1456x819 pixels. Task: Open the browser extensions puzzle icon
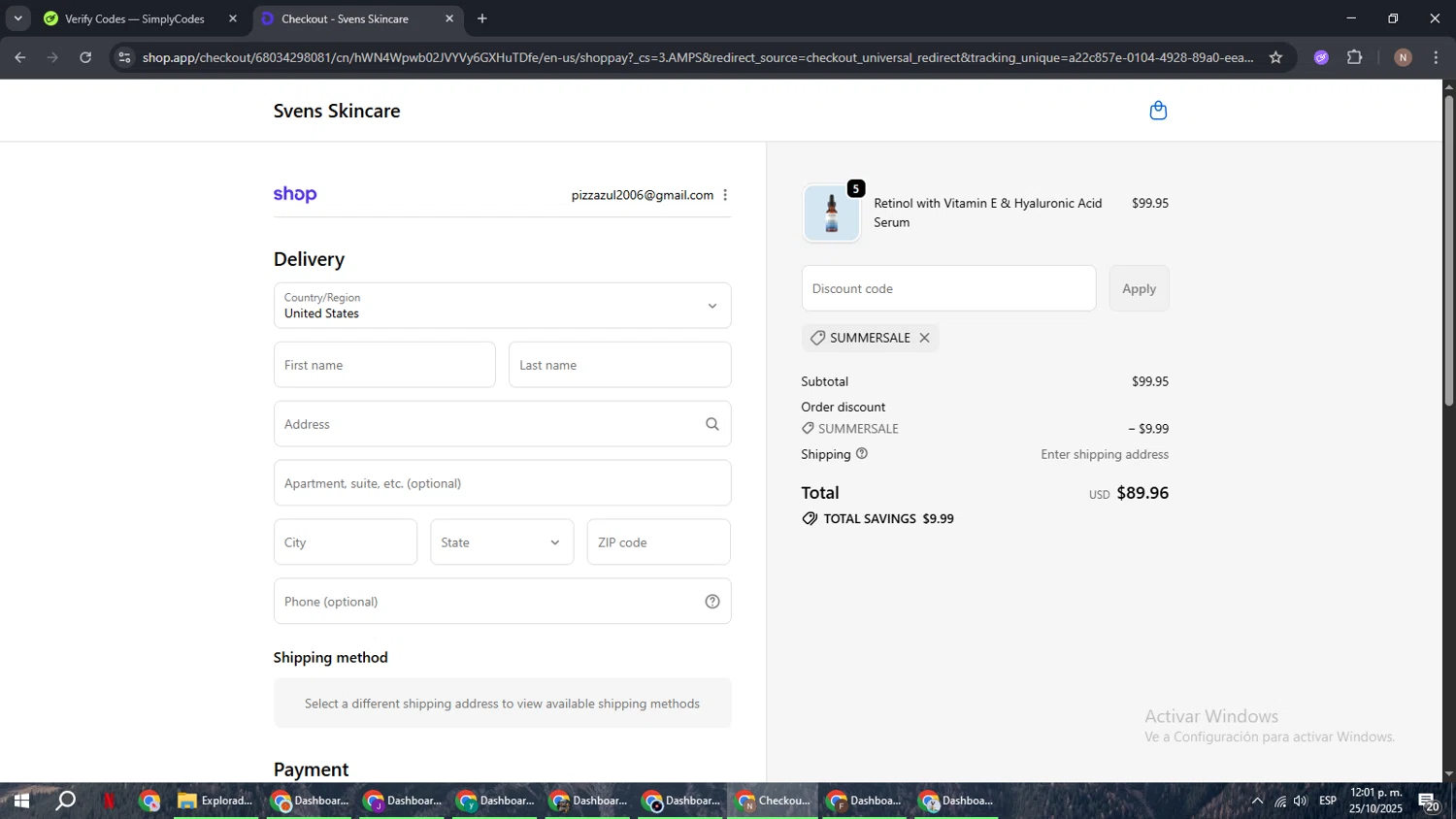pos(1355,57)
